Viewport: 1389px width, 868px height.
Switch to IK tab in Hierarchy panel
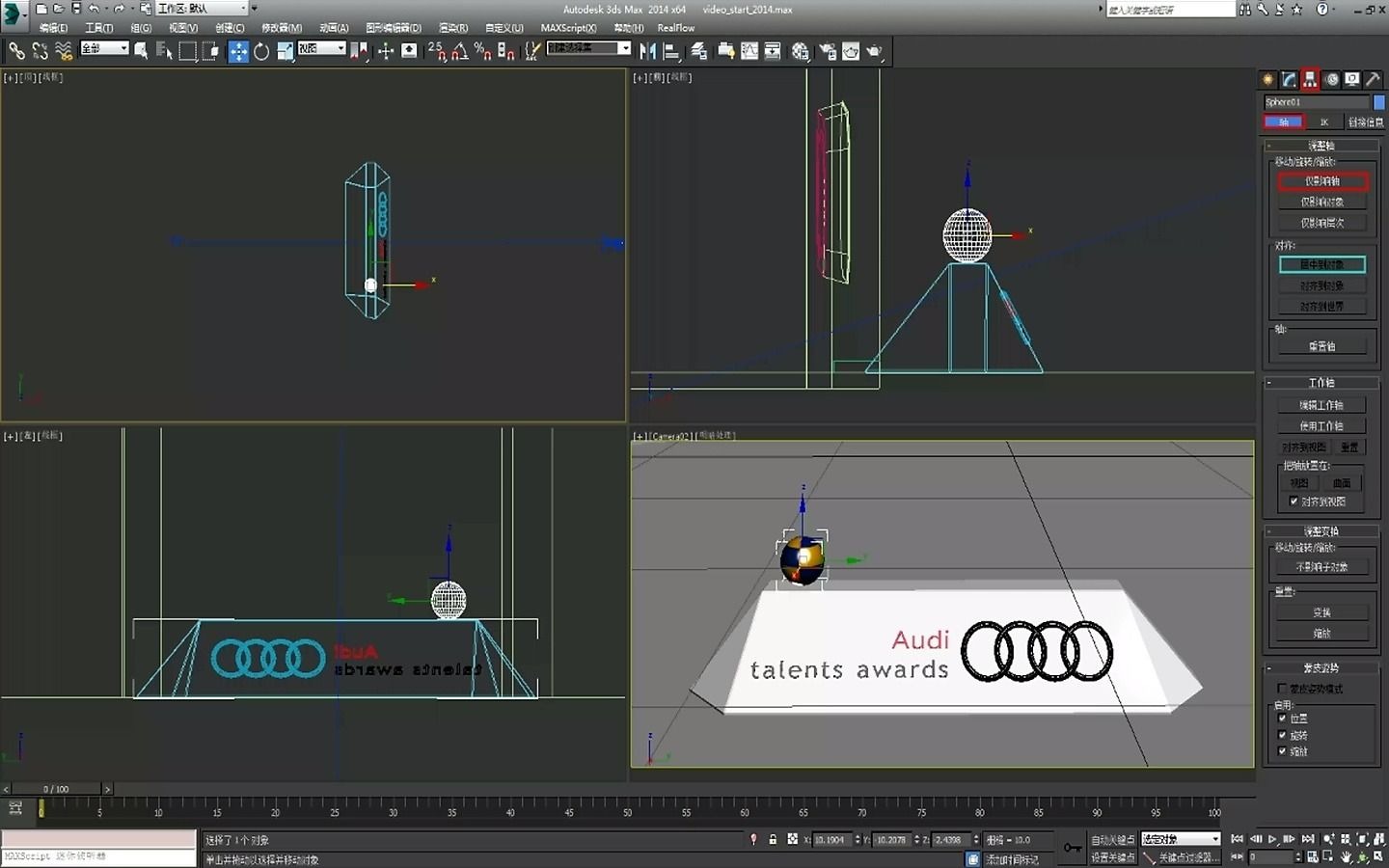(x=1324, y=122)
